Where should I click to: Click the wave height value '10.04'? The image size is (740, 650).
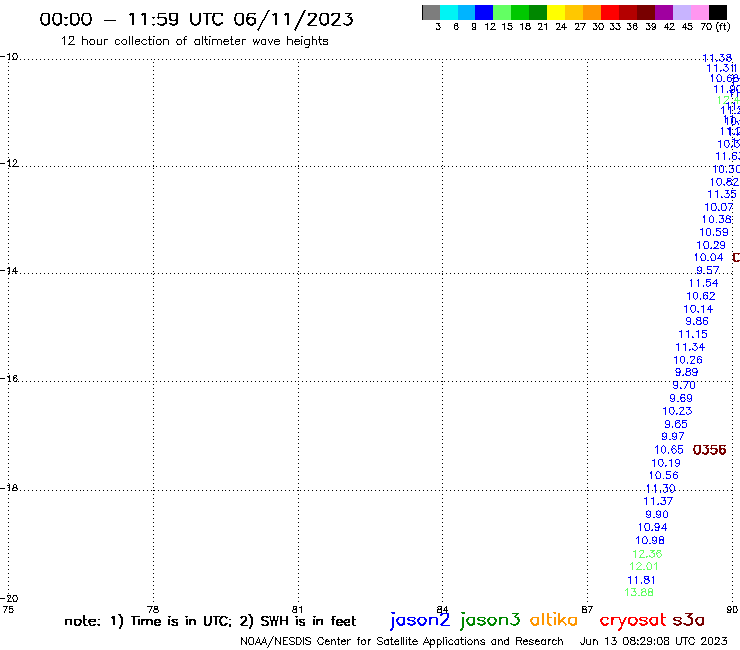point(708,258)
